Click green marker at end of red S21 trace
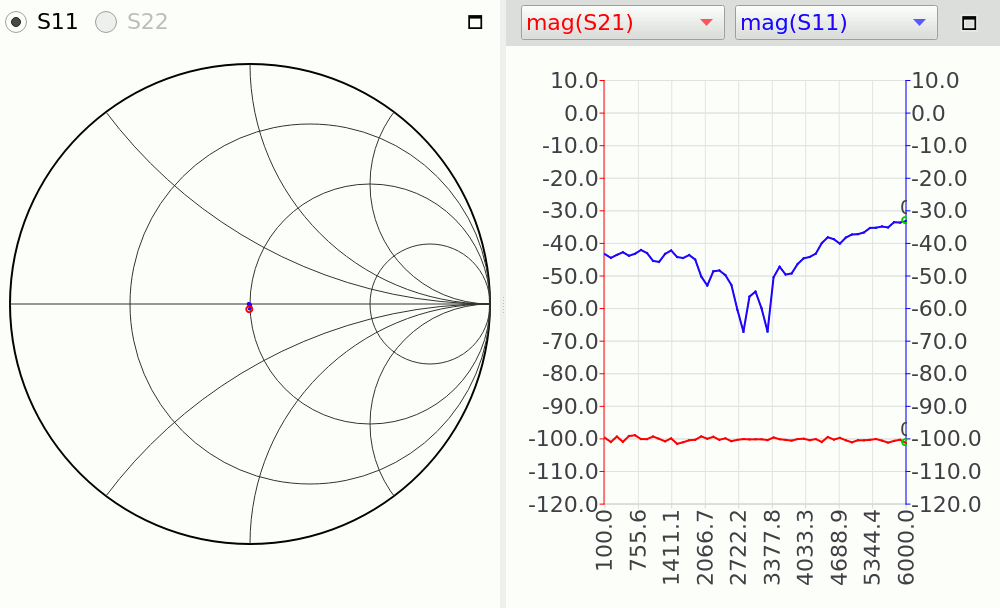1000x608 pixels. [905, 441]
